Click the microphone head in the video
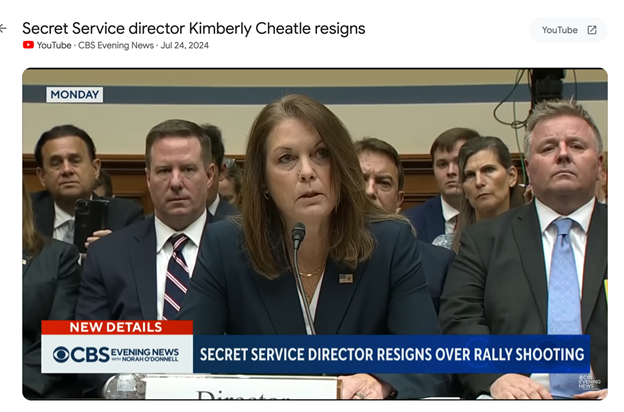Image resolution: width=624 pixels, height=412 pixels. (298, 234)
